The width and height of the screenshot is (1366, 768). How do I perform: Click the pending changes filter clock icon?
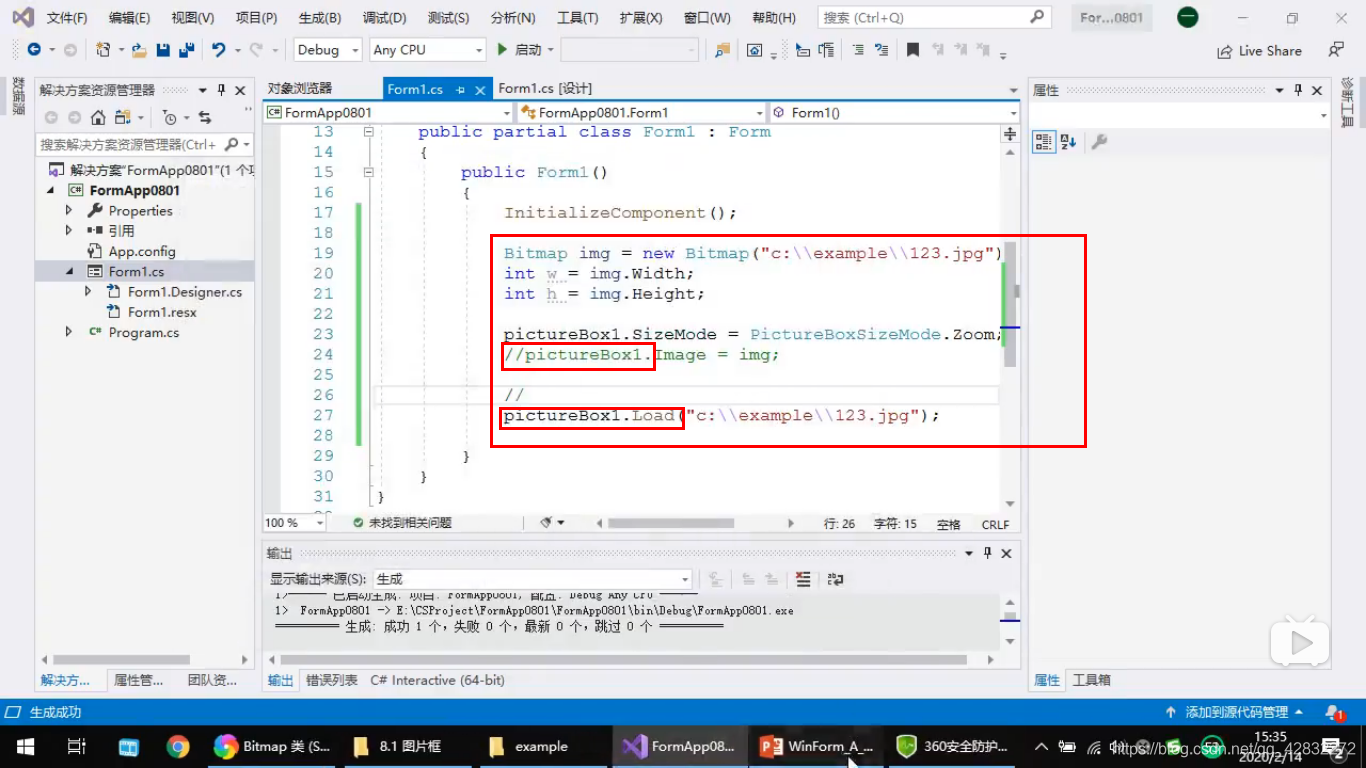coord(169,117)
